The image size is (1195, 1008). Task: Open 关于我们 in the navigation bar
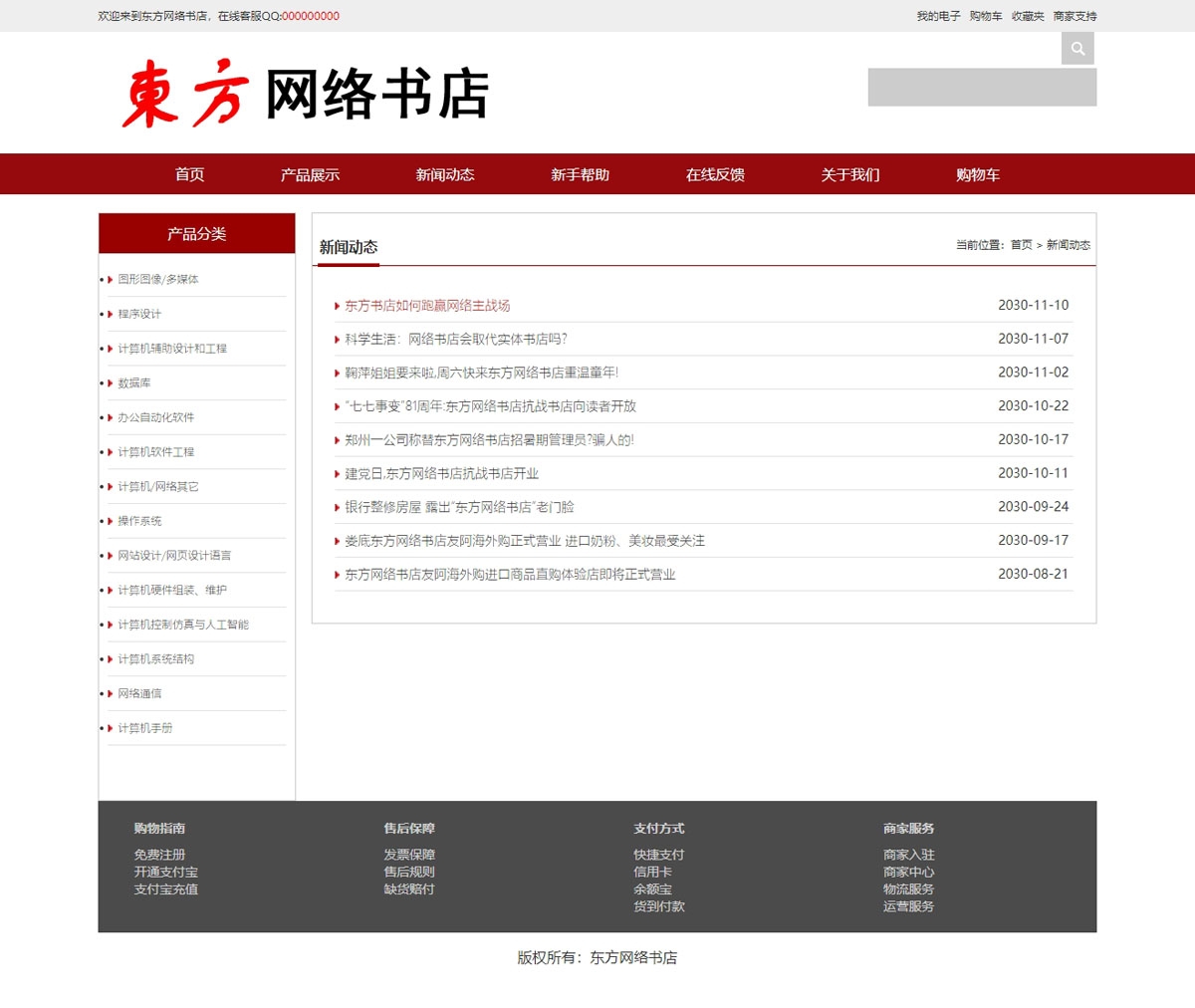click(x=850, y=174)
